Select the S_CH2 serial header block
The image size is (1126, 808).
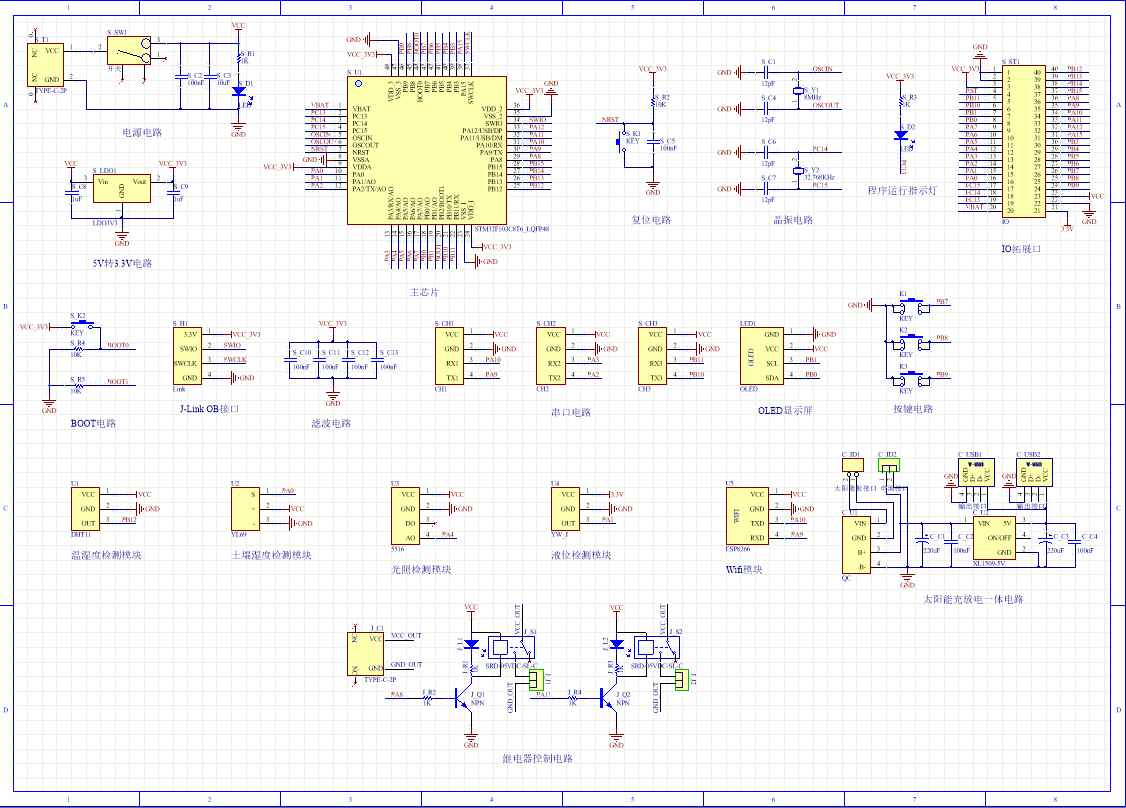(x=552, y=356)
